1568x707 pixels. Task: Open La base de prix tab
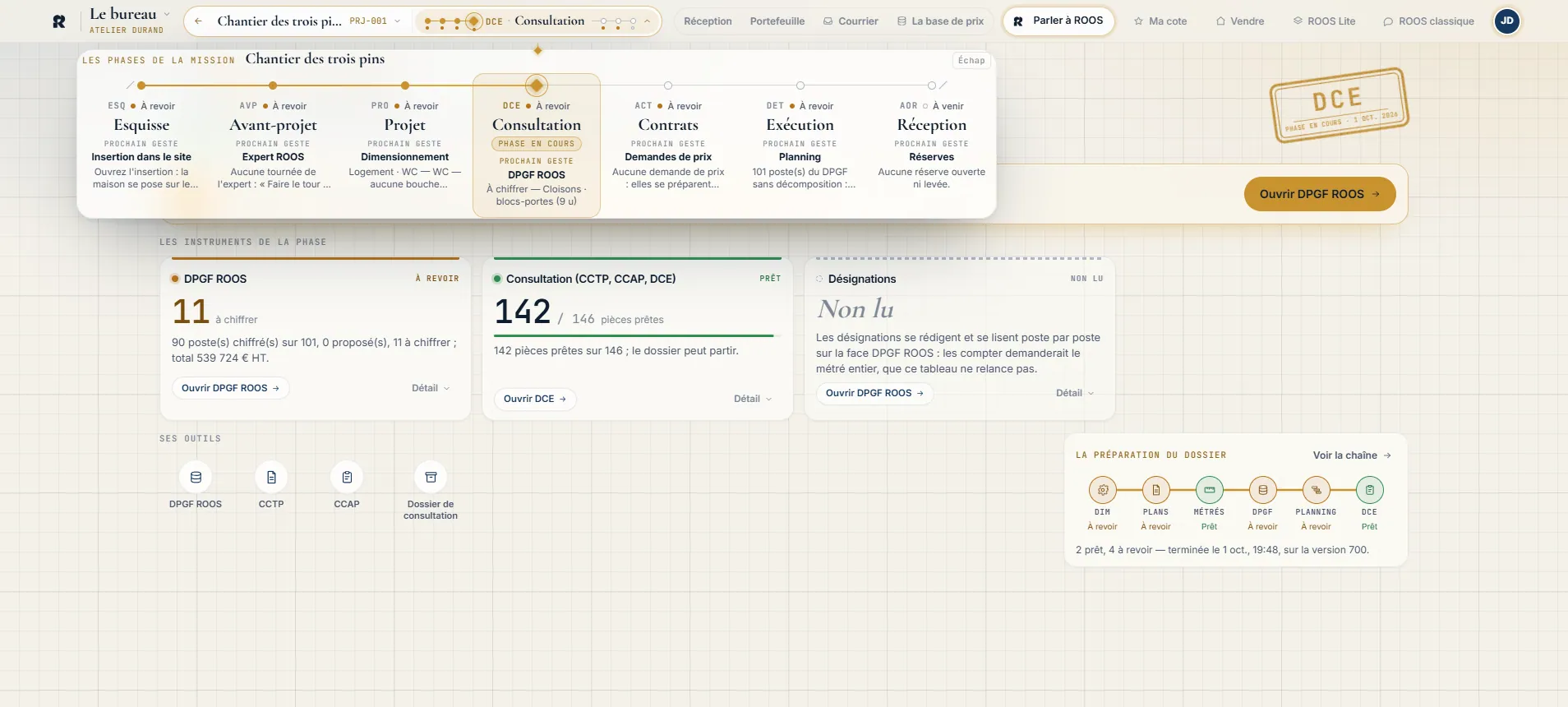[x=940, y=21]
